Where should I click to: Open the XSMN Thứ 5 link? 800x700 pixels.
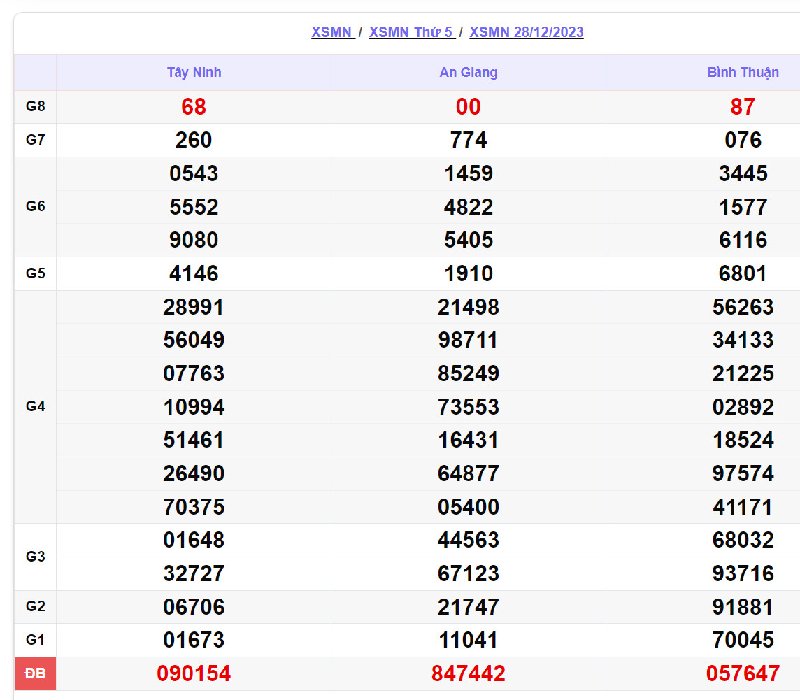pyautogui.click(x=411, y=32)
